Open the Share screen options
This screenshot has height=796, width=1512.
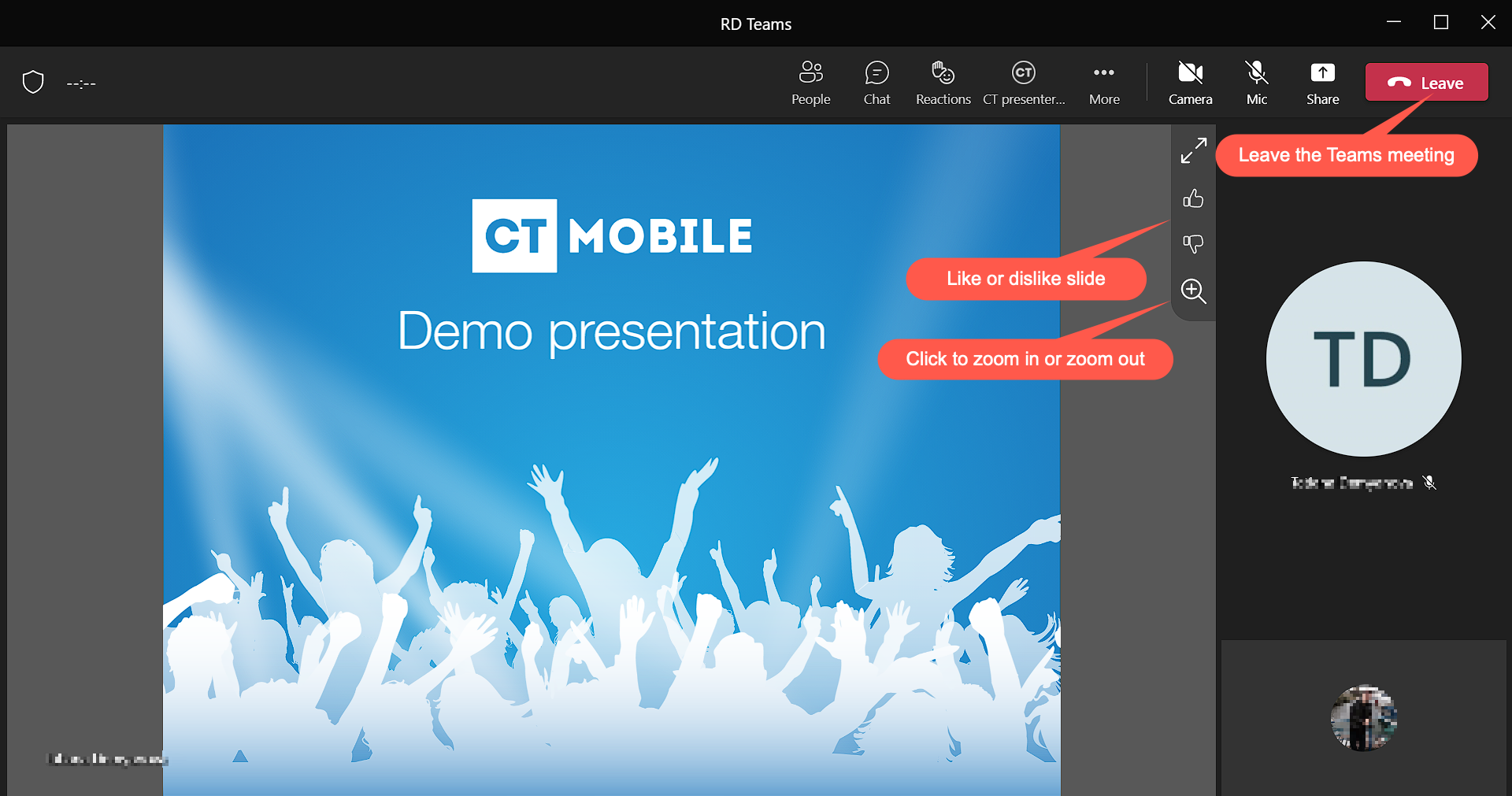(1322, 82)
